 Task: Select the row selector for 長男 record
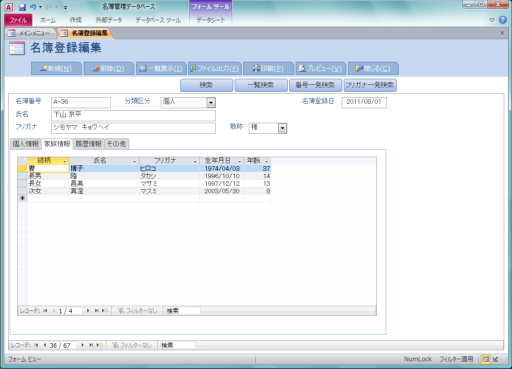click(x=22, y=176)
